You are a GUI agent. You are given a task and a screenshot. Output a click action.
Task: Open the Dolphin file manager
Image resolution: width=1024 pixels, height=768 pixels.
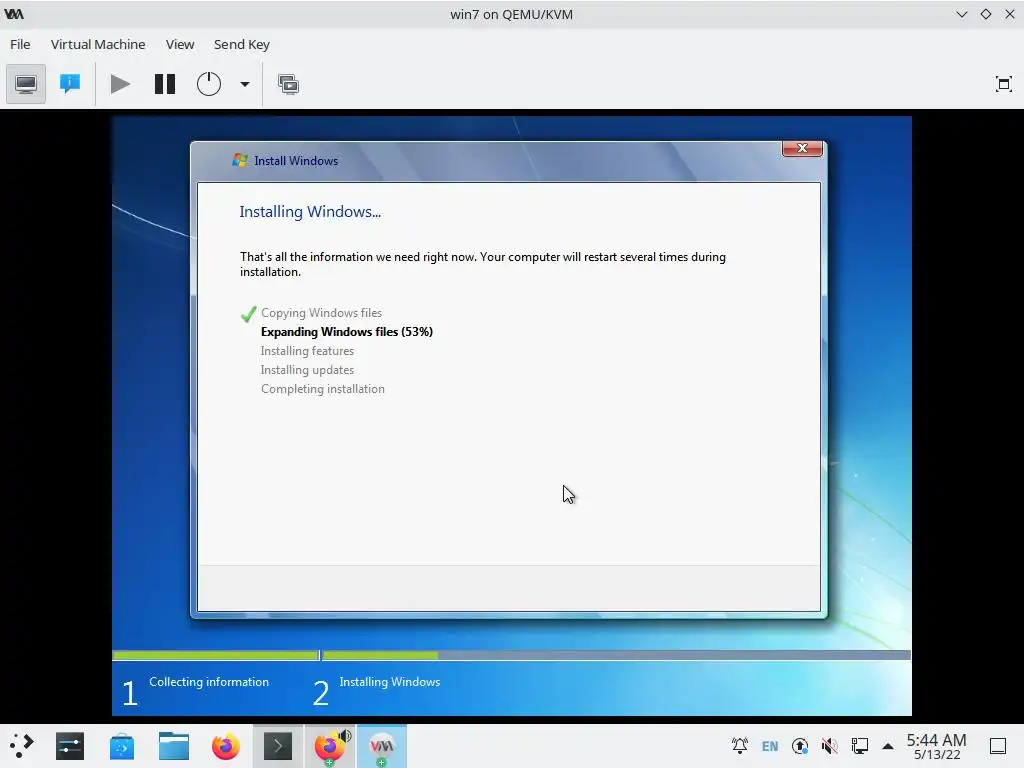(174, 746)
